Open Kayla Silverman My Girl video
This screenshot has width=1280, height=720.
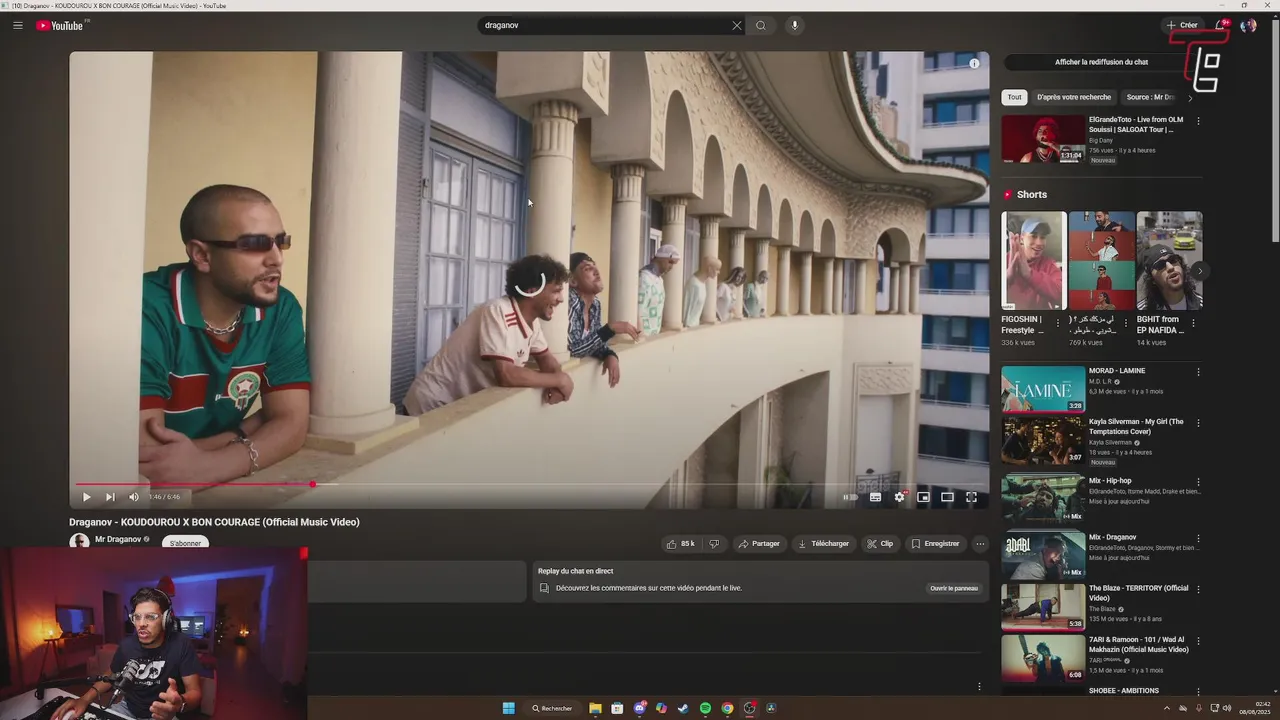click(1043, 441)
